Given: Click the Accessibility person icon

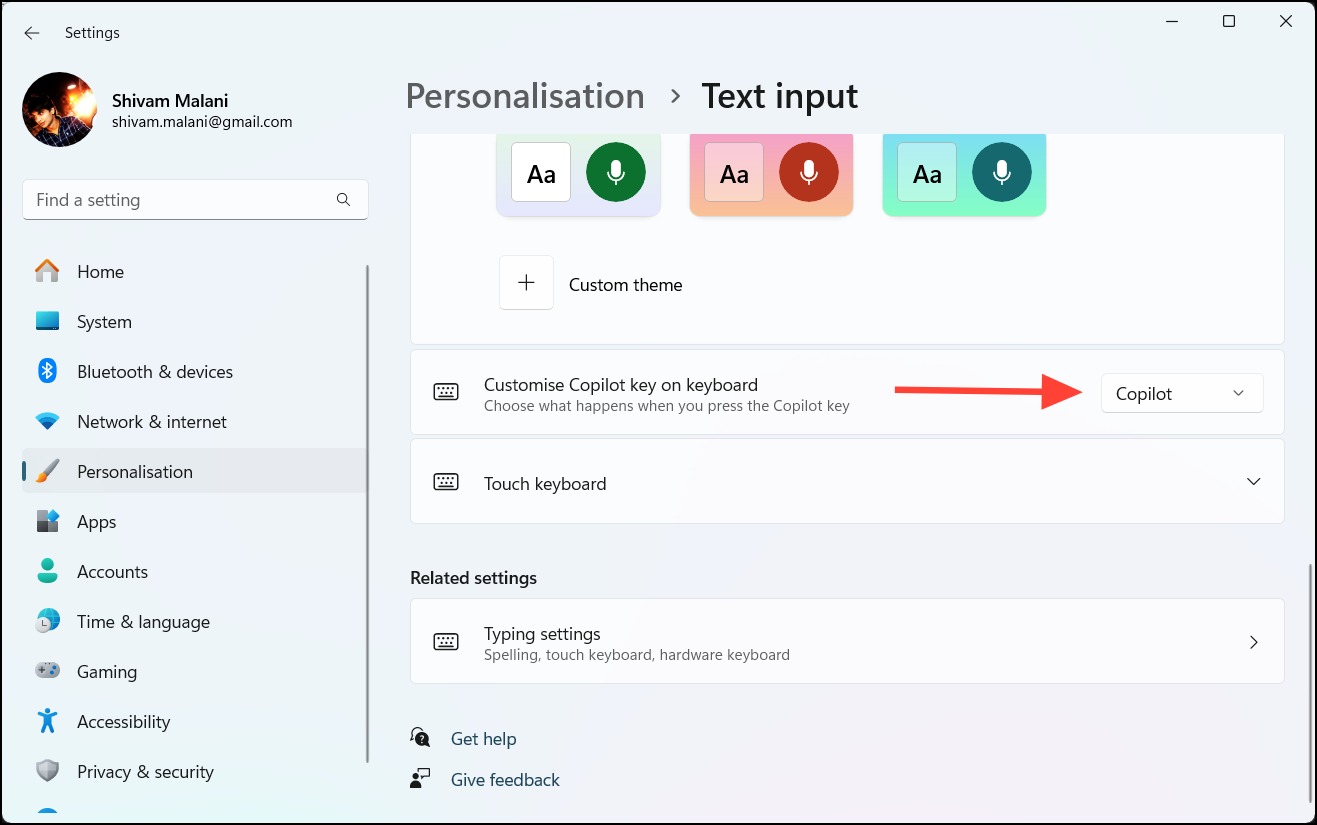Looking at the screenshot, I should (x=47, y=721).
